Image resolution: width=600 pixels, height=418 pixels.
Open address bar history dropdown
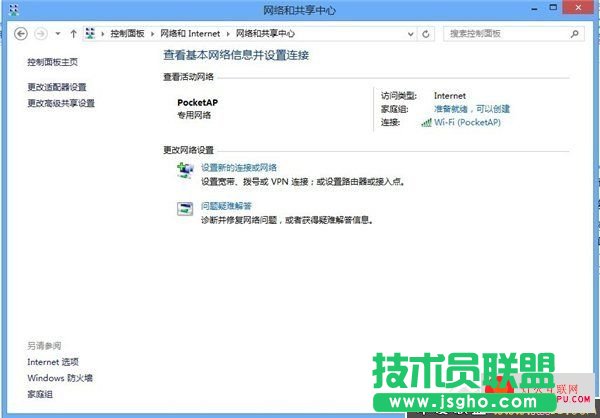[411, 34]
